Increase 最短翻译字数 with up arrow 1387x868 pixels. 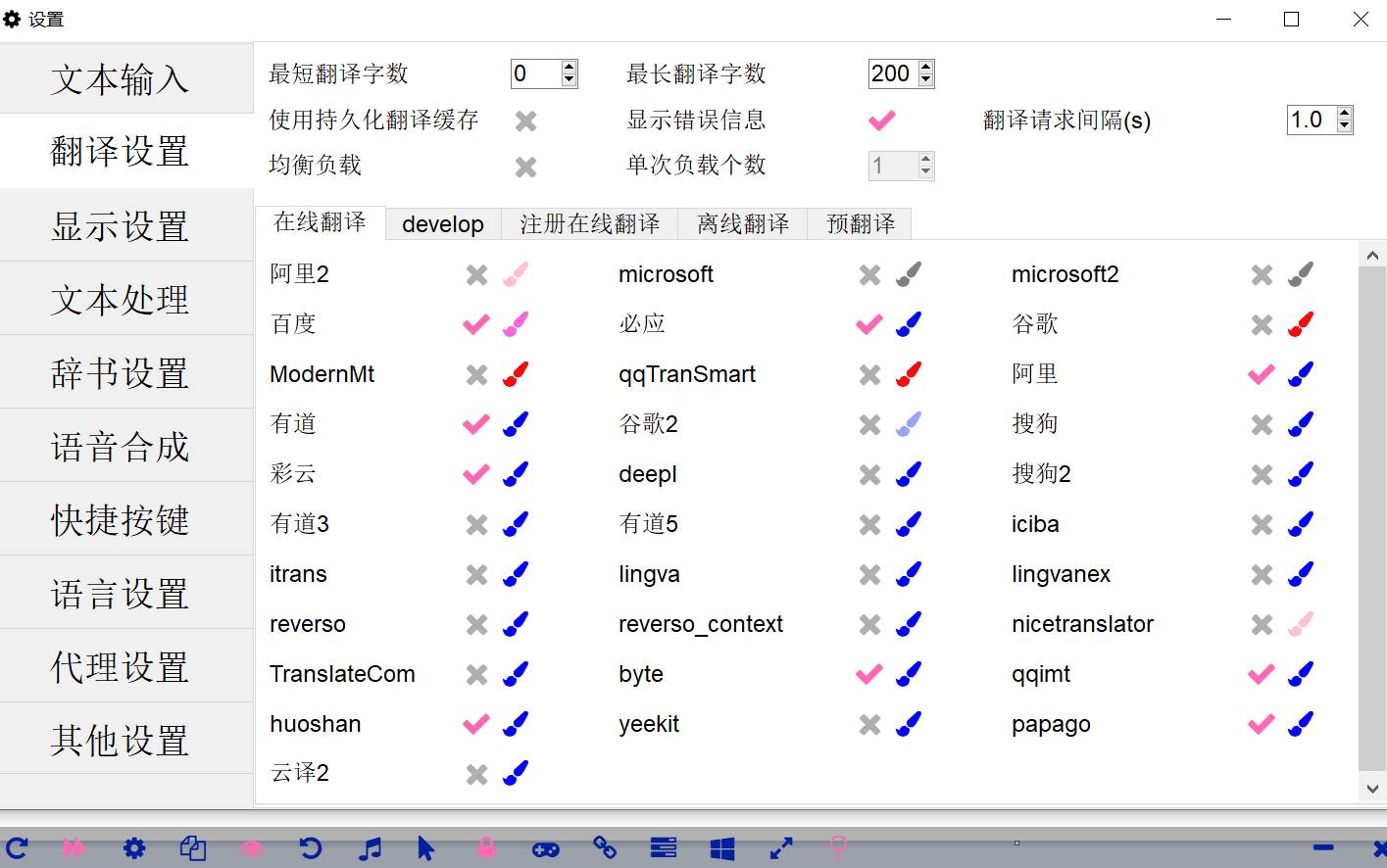(x=570, y=68)
